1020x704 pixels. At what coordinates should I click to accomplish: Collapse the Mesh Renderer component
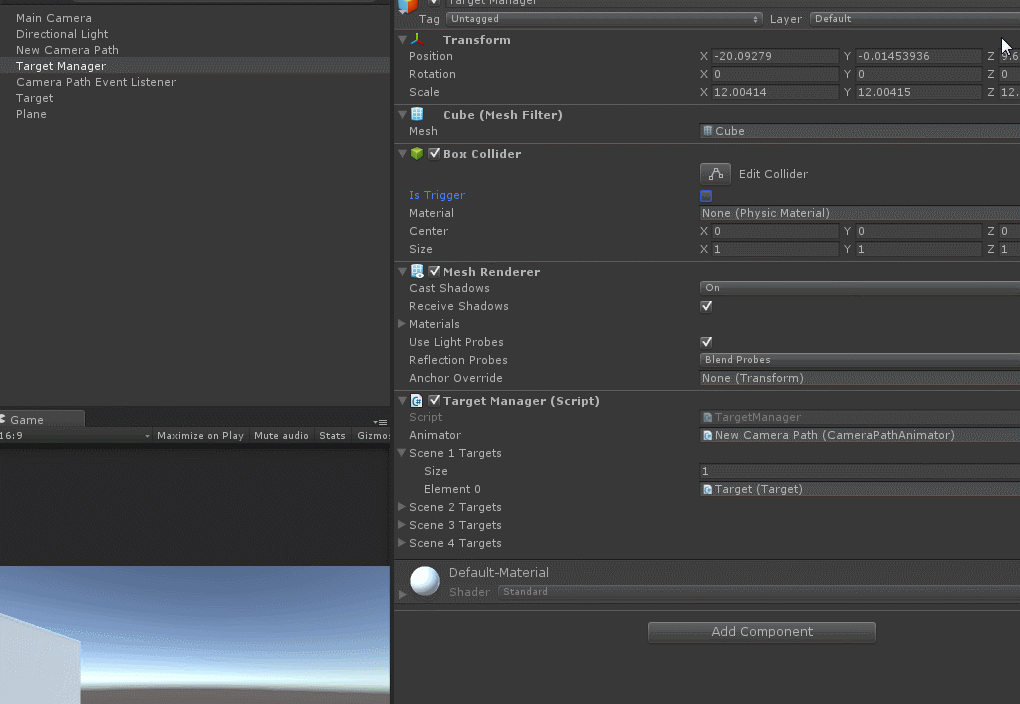(402, 271)
